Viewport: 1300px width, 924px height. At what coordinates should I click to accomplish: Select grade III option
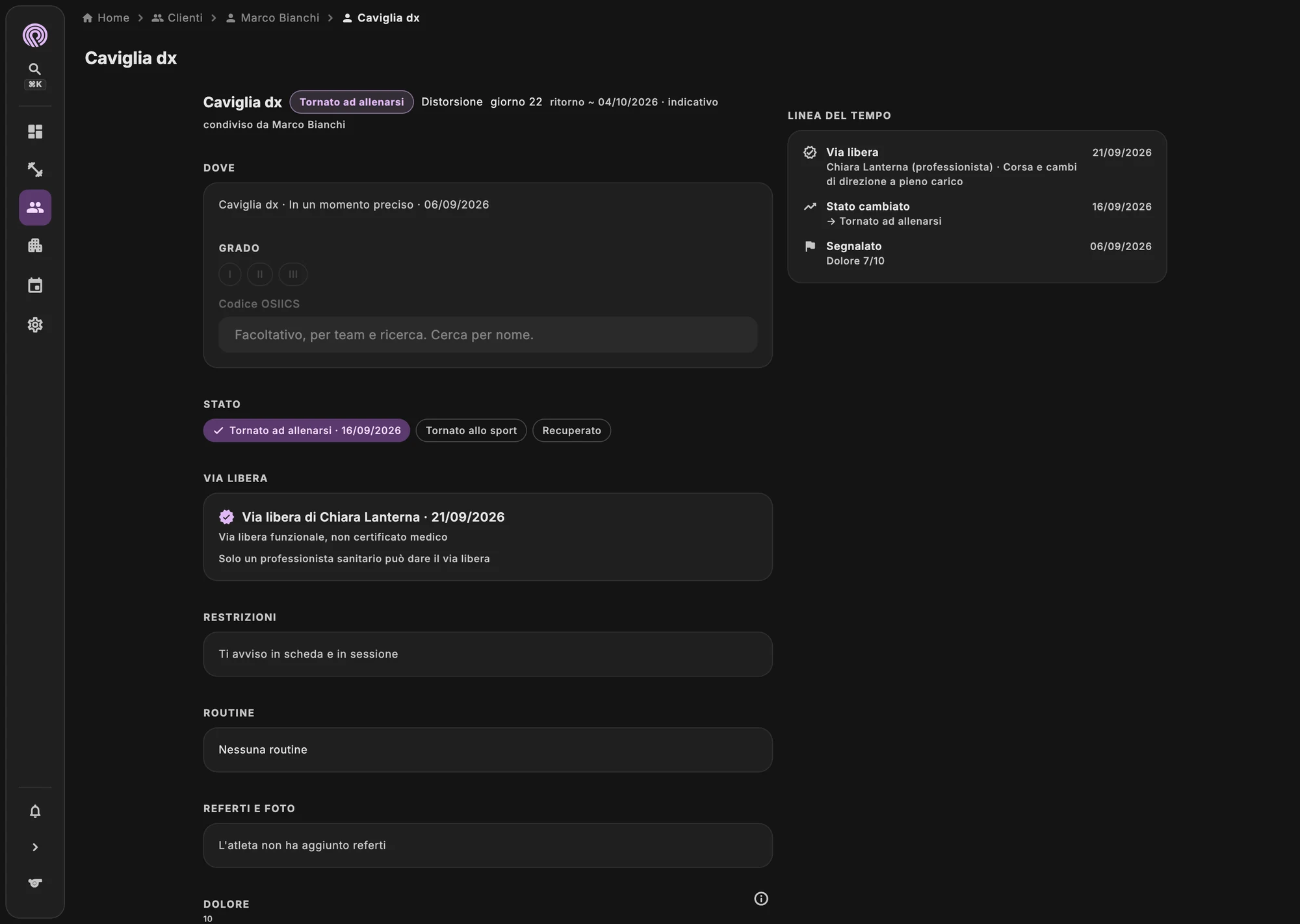(293, 274)
